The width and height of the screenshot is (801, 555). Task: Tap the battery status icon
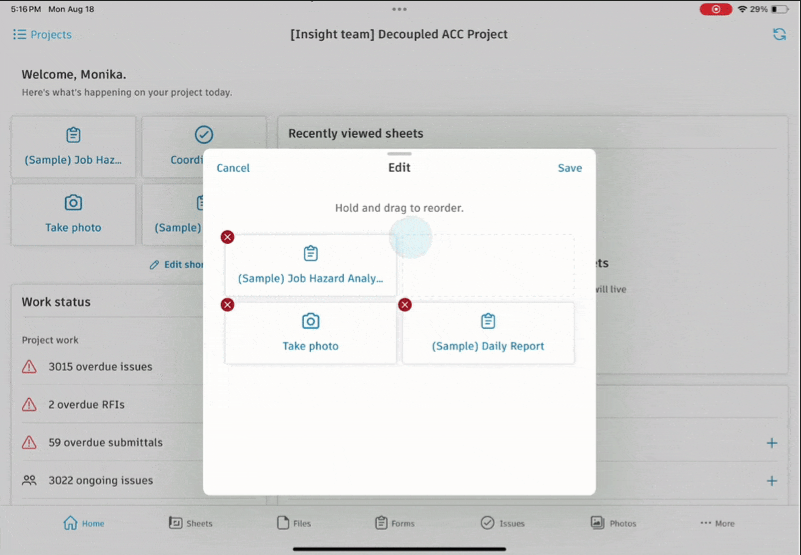coord(780,9)
